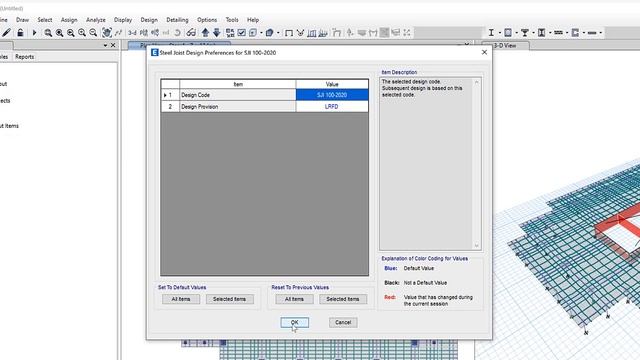Select the SJI 100-2020 design code value
The height and width of the screenshot is (360, 640).
[332, 95]
